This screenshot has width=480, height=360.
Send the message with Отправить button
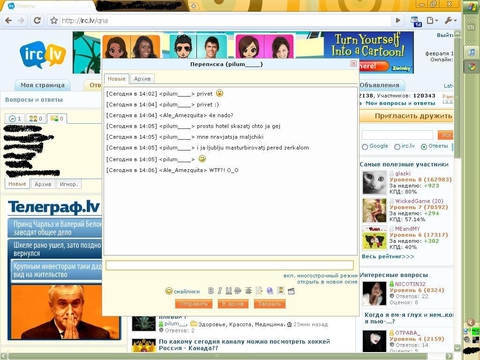point(193,304)
